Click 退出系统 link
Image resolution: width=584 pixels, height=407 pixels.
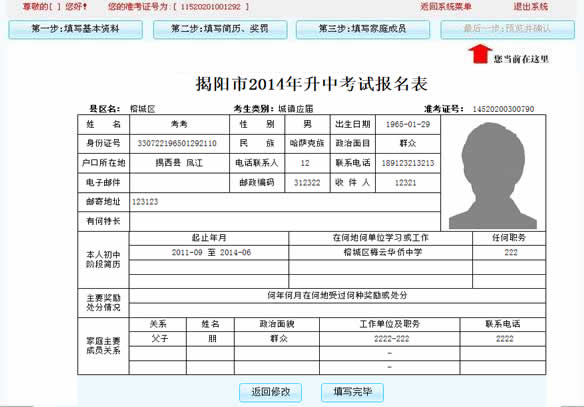(531, 7)
